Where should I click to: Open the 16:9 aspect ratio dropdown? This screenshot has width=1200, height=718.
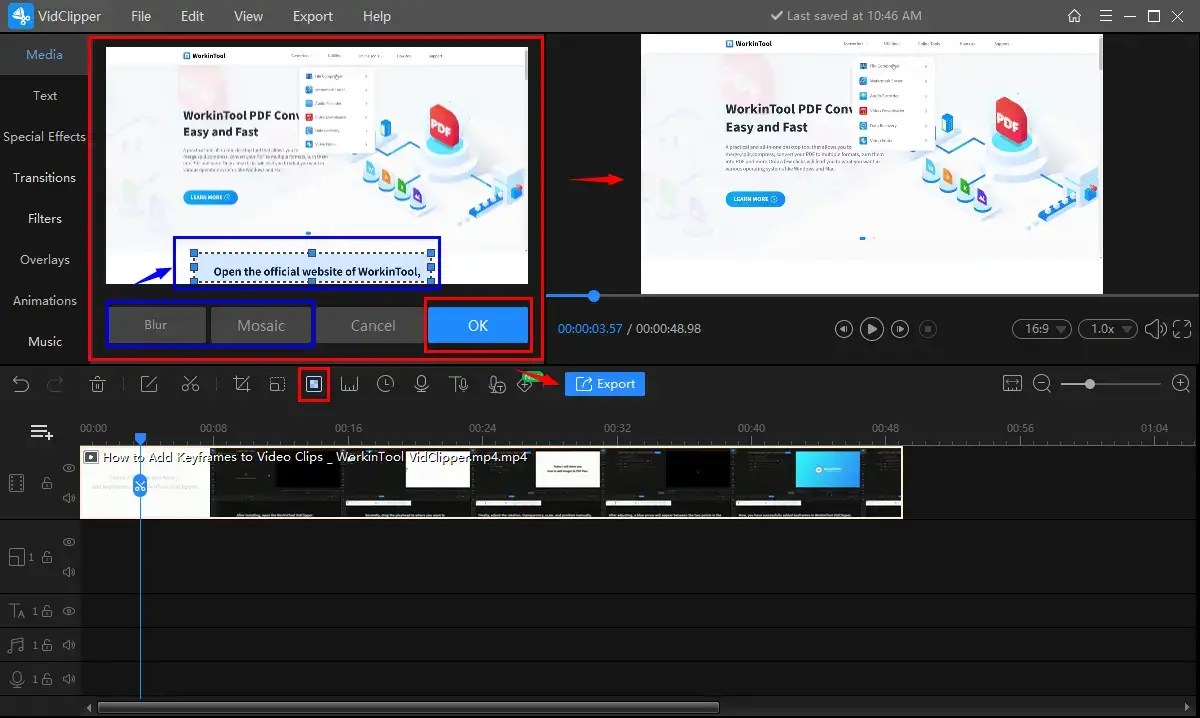[x=1041, y=328]
